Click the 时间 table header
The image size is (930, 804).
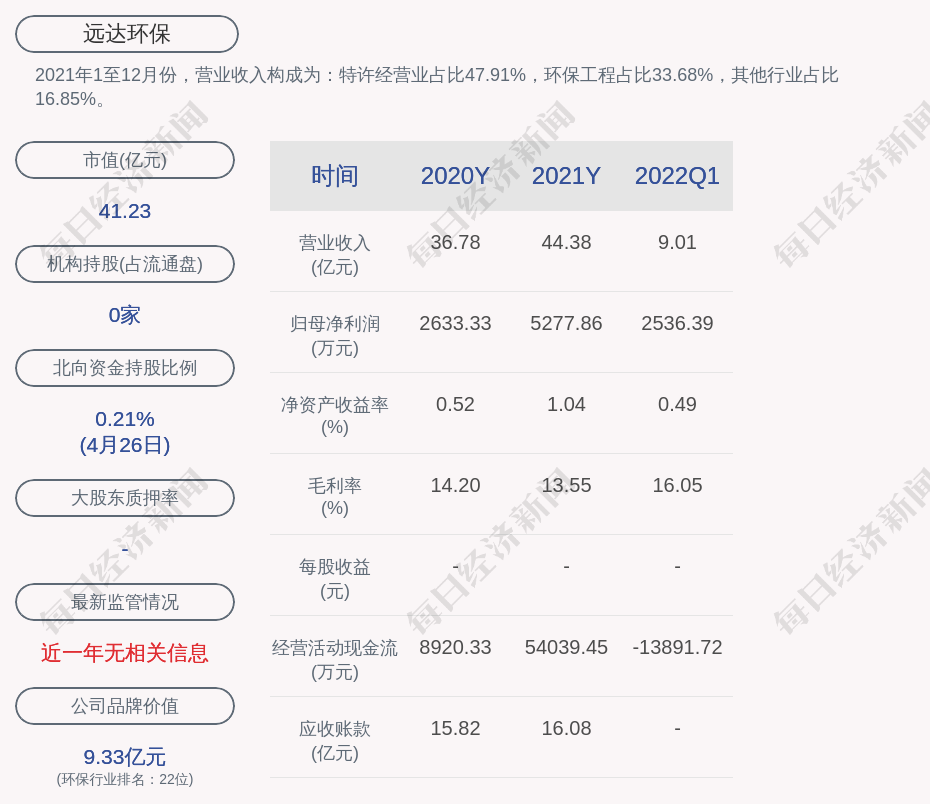(335, 176)
